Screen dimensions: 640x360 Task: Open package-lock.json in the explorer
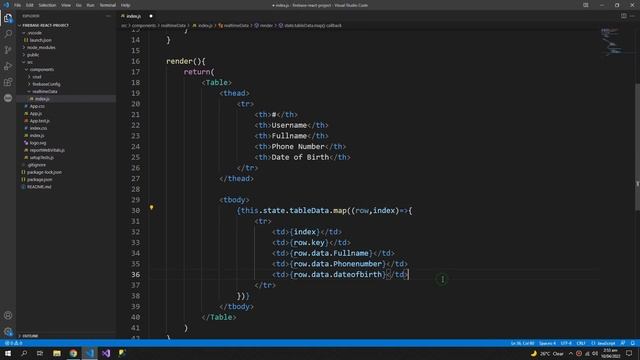(x=44, y=172)
